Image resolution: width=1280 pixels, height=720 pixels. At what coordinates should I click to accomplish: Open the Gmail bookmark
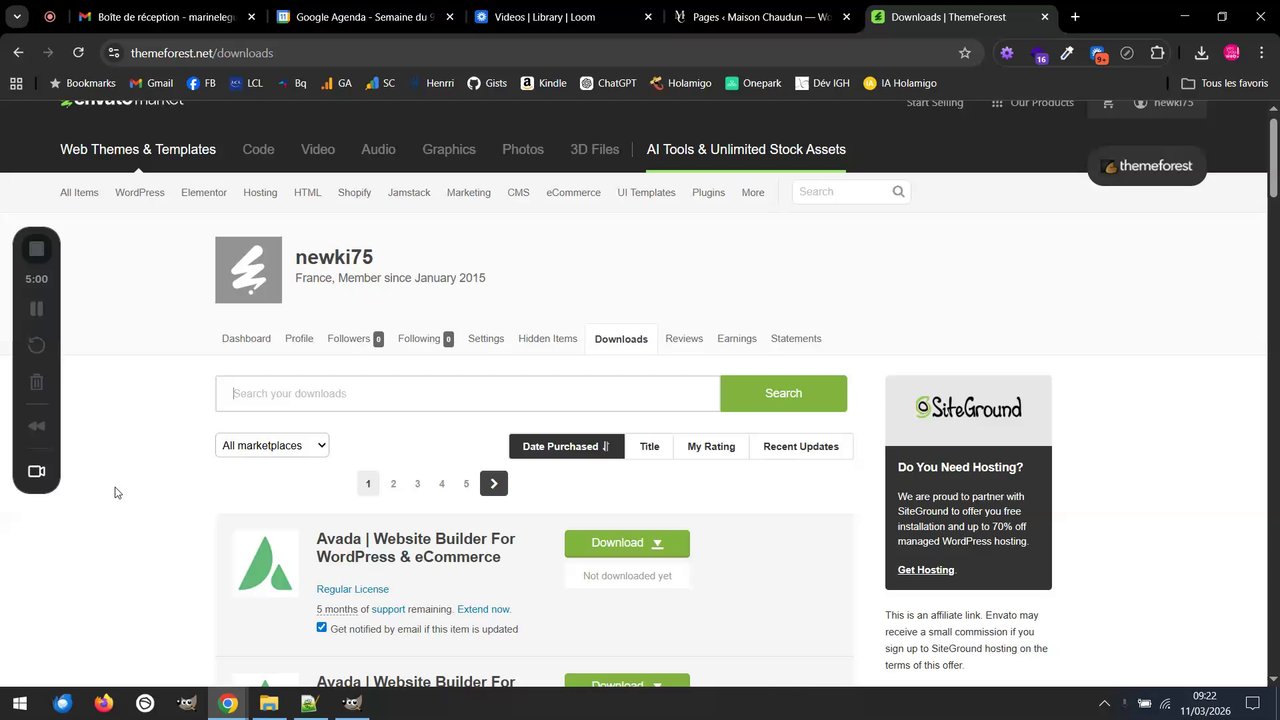[x=151, y=83]
